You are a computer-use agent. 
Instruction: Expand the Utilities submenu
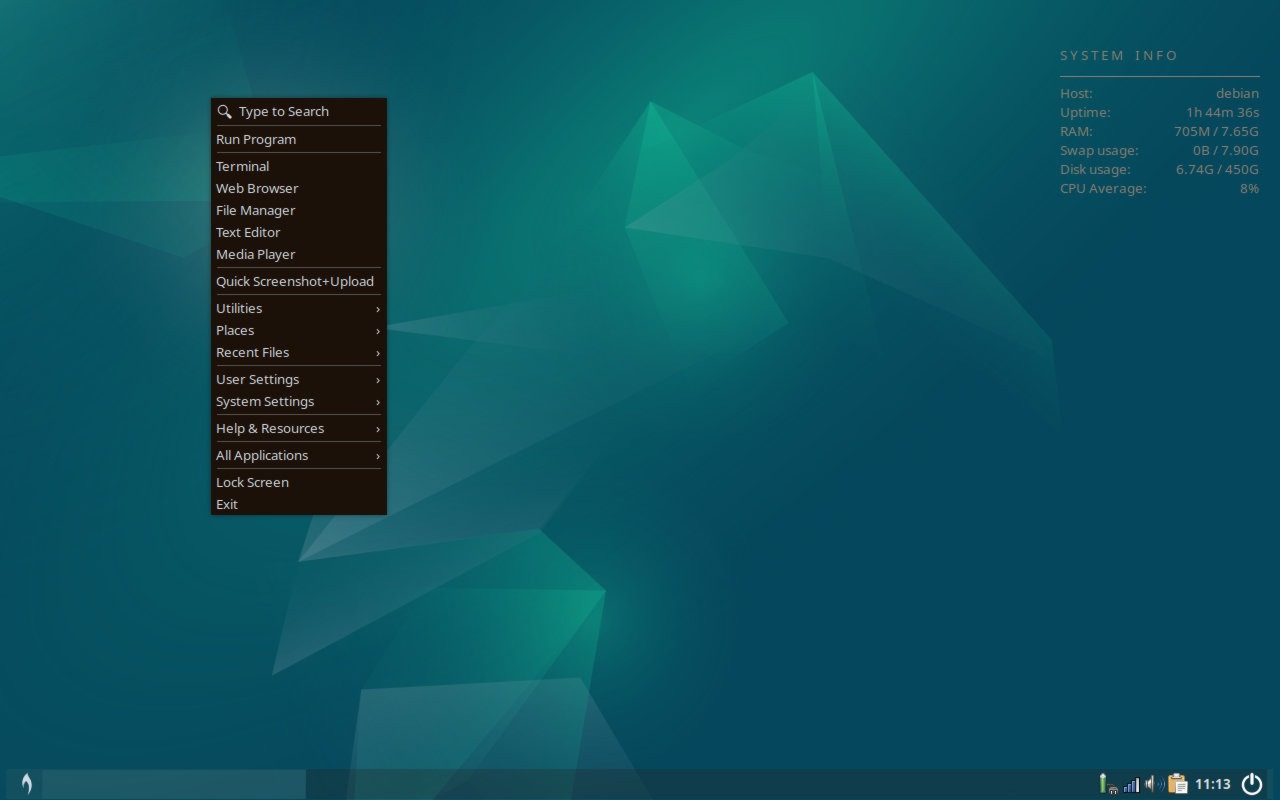(299, 308)
